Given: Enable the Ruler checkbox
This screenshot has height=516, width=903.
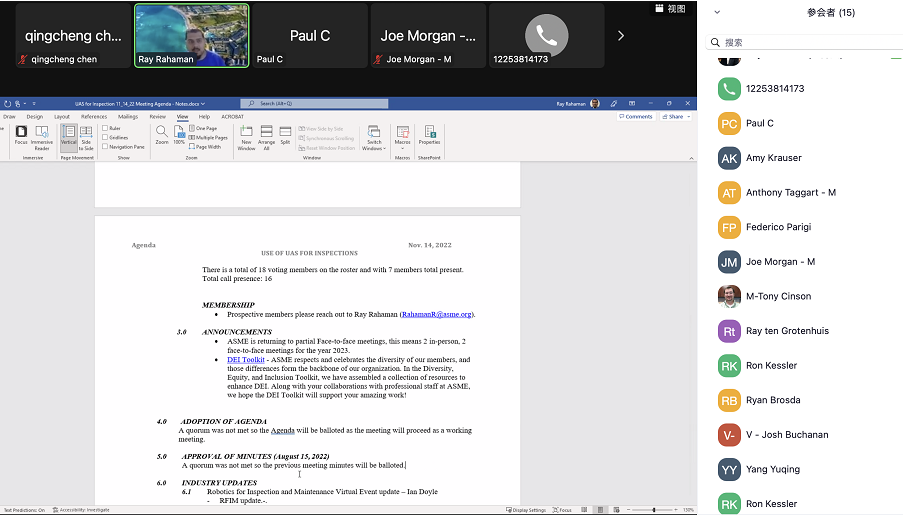Looking at the screenshot, I should click(x=105, y=128).
